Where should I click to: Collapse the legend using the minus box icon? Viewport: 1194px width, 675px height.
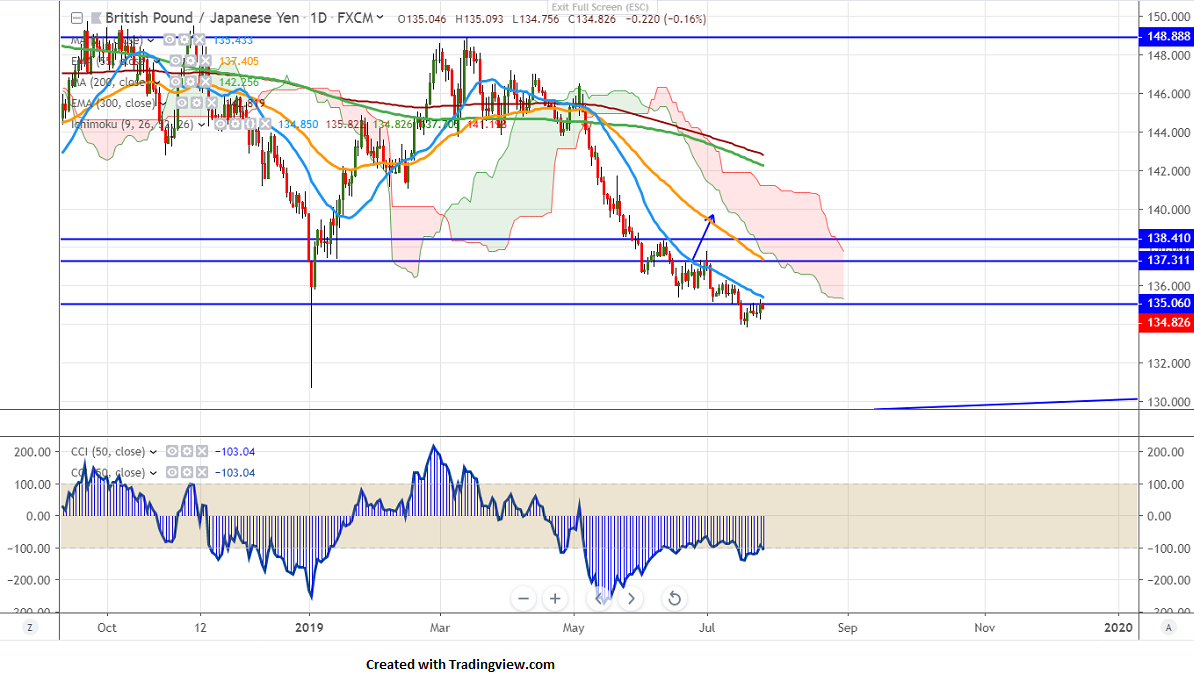(77, 18)
